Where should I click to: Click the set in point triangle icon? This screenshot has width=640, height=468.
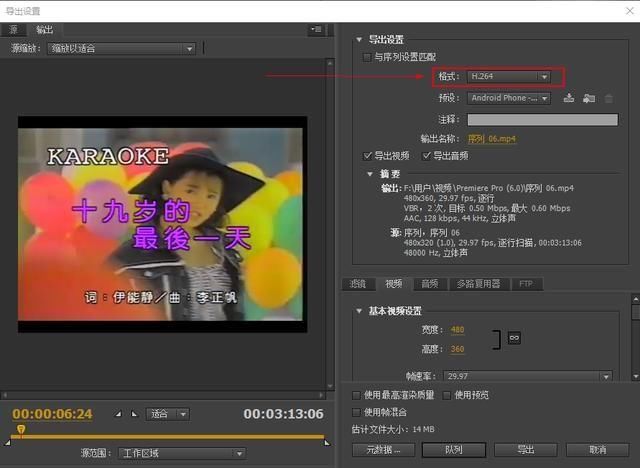[118, 414]
